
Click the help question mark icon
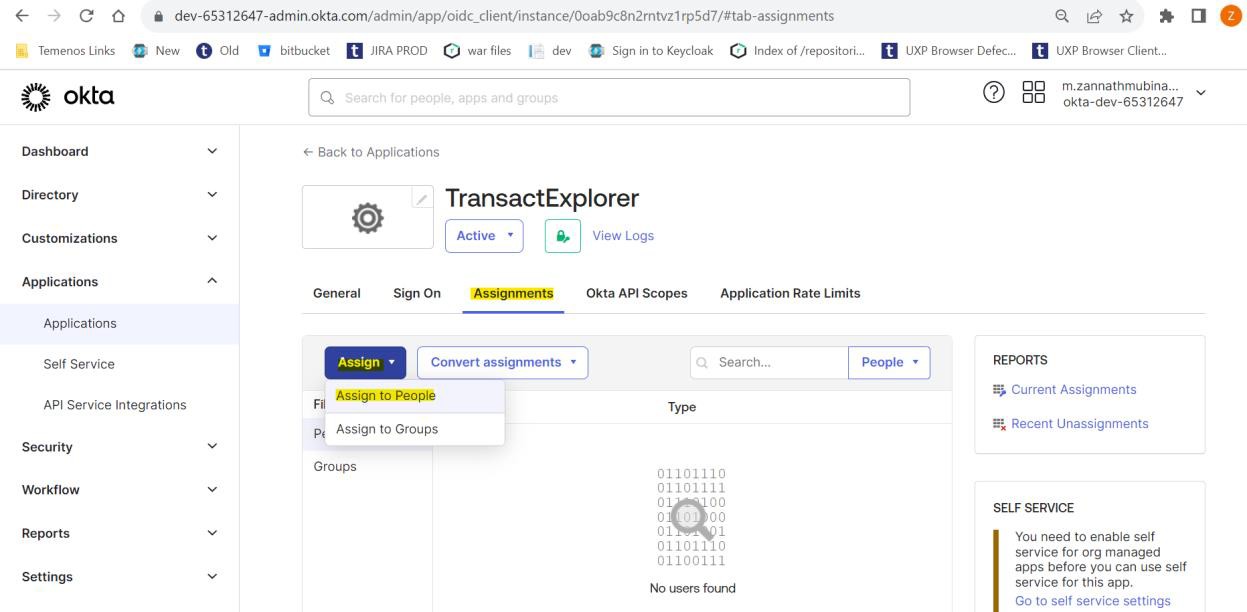pyautogui.click(x=993, y=92)
